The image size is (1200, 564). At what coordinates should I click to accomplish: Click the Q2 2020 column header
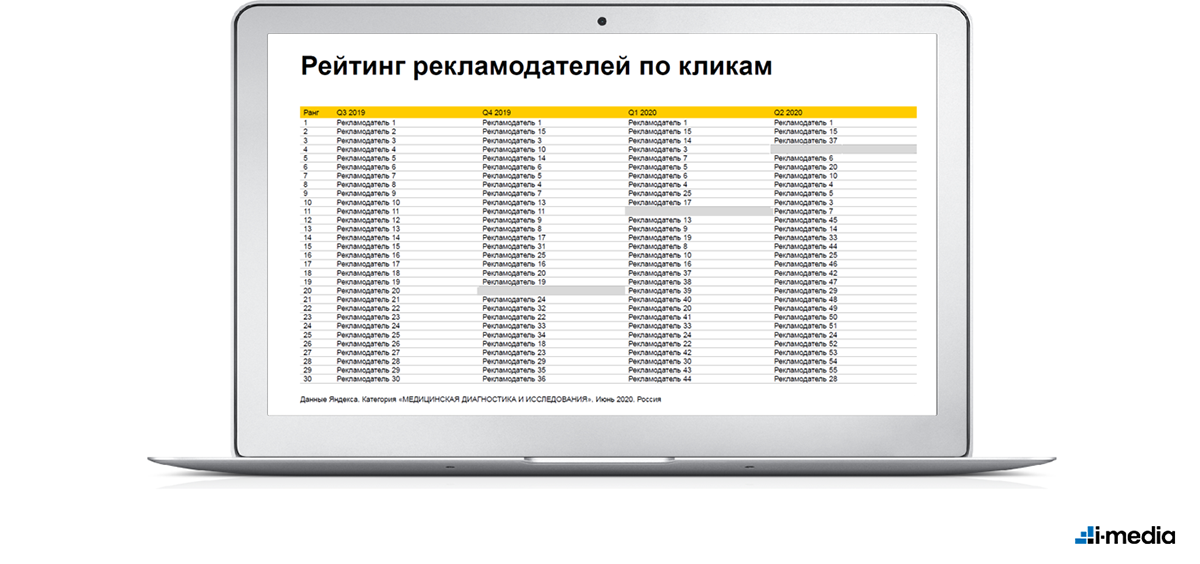[789, 113]
